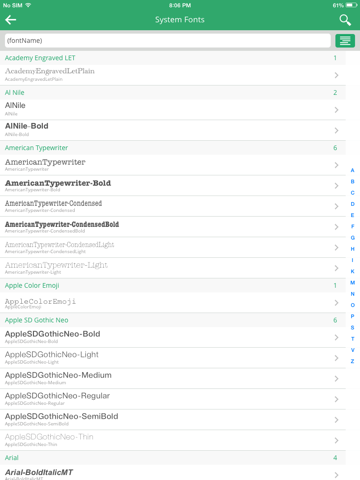Choose AmericanTypewriter-Condensed font
The height and width of the screenshot is (480, 360).
coord(173,206)
